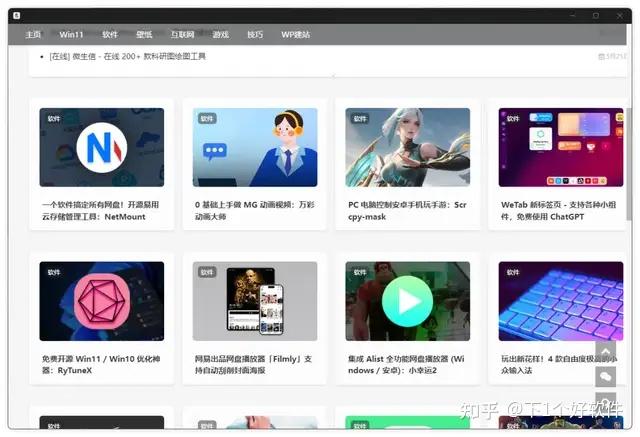
Task: Open the MG animation card thumbnail
Action: (255, 147)
